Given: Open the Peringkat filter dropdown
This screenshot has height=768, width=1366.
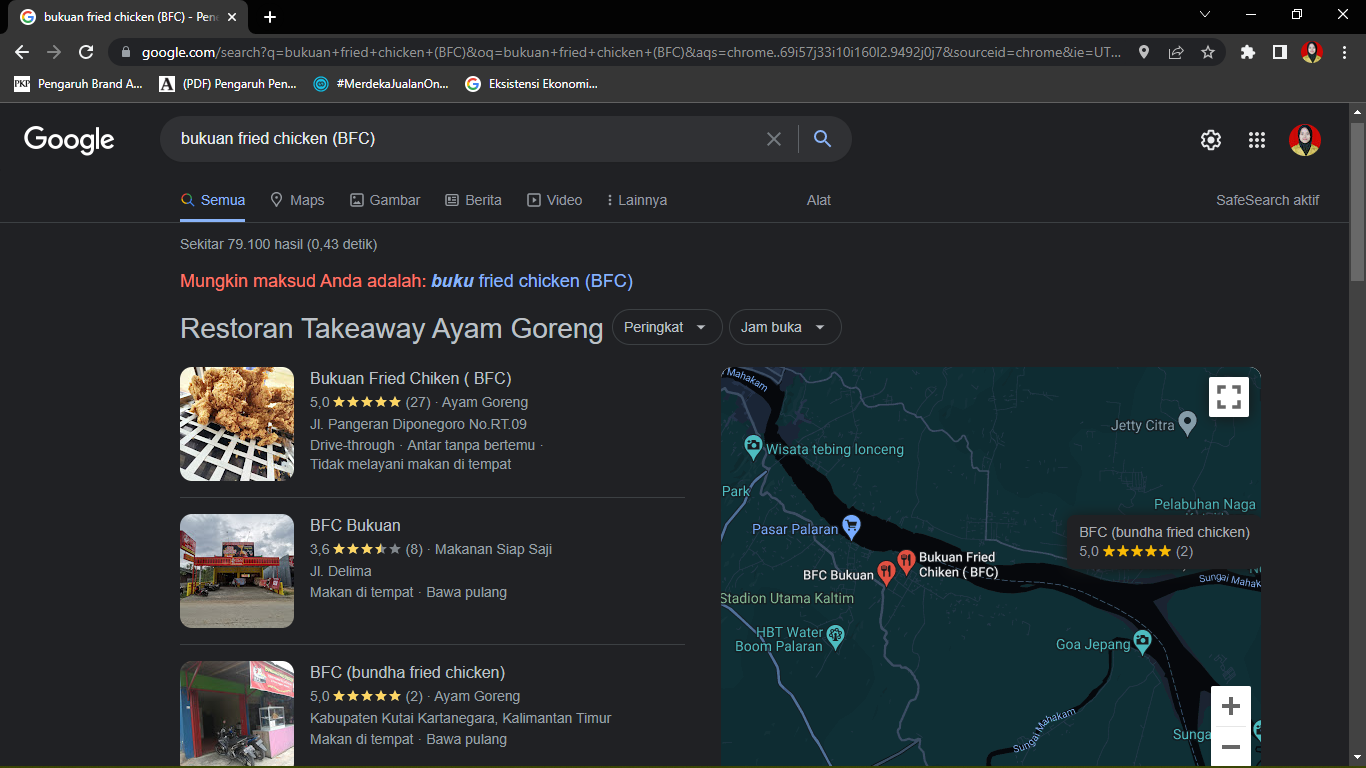Looking at the screenshot, I should (665, 327).
